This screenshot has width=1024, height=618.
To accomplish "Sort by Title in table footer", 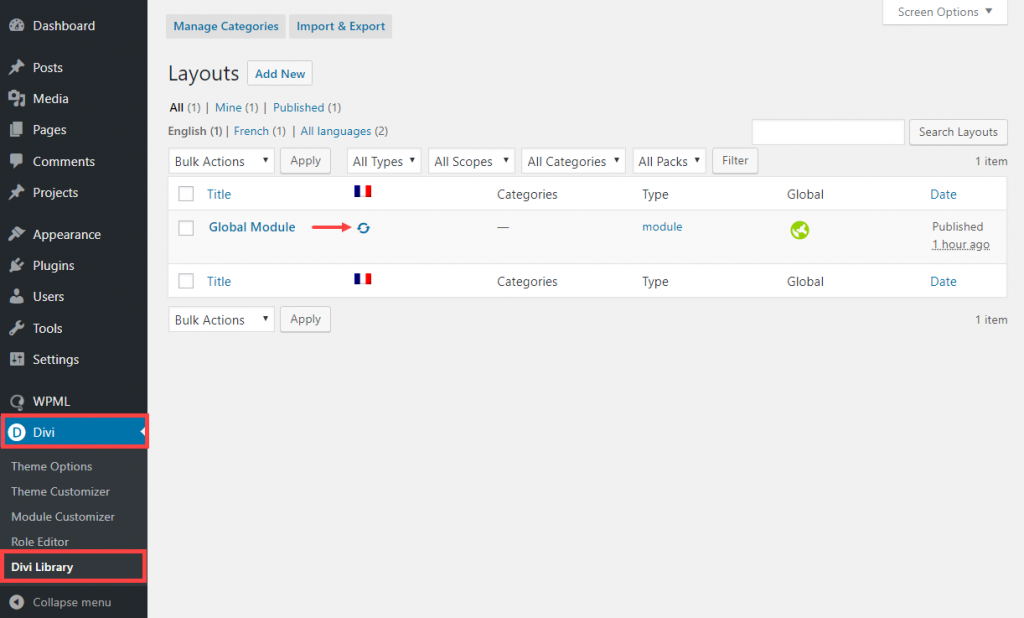I will [x=219, y=282].
